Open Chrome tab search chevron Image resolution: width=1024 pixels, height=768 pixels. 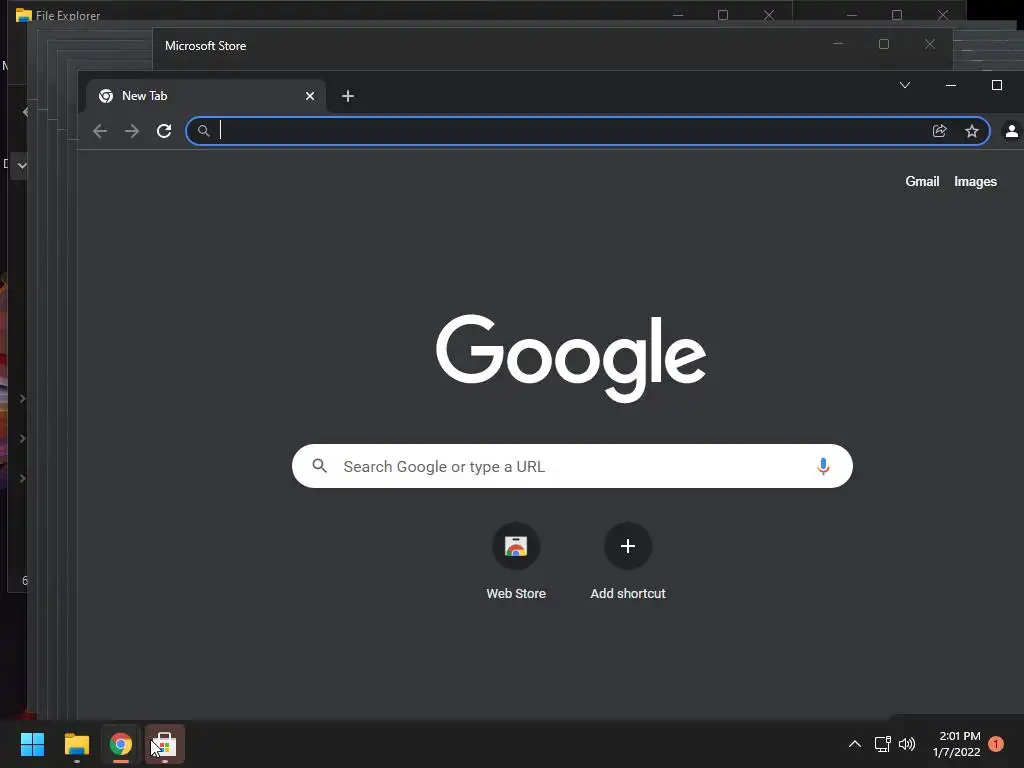(905, 85)
